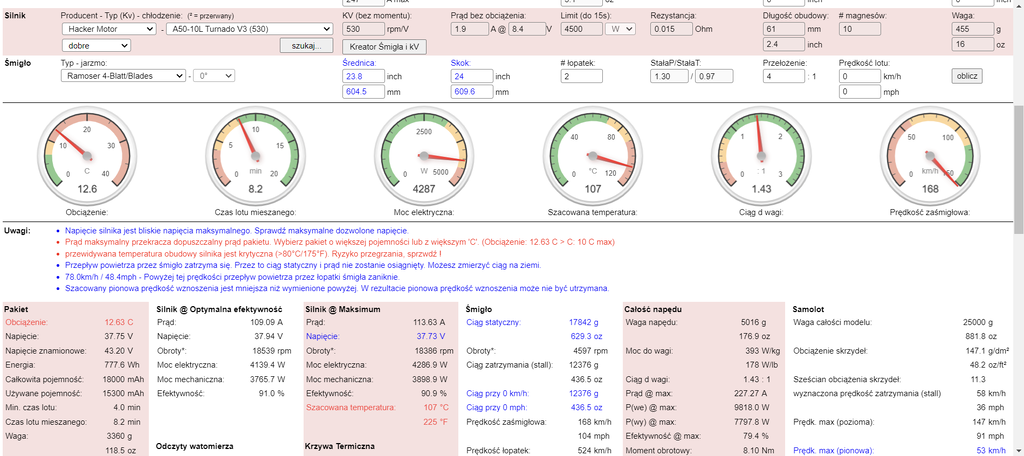Open the Ramoser 4-Blatt/Blades propeller type dropdown
This screenshot has width=1024, height=456.
coord(123,76)
